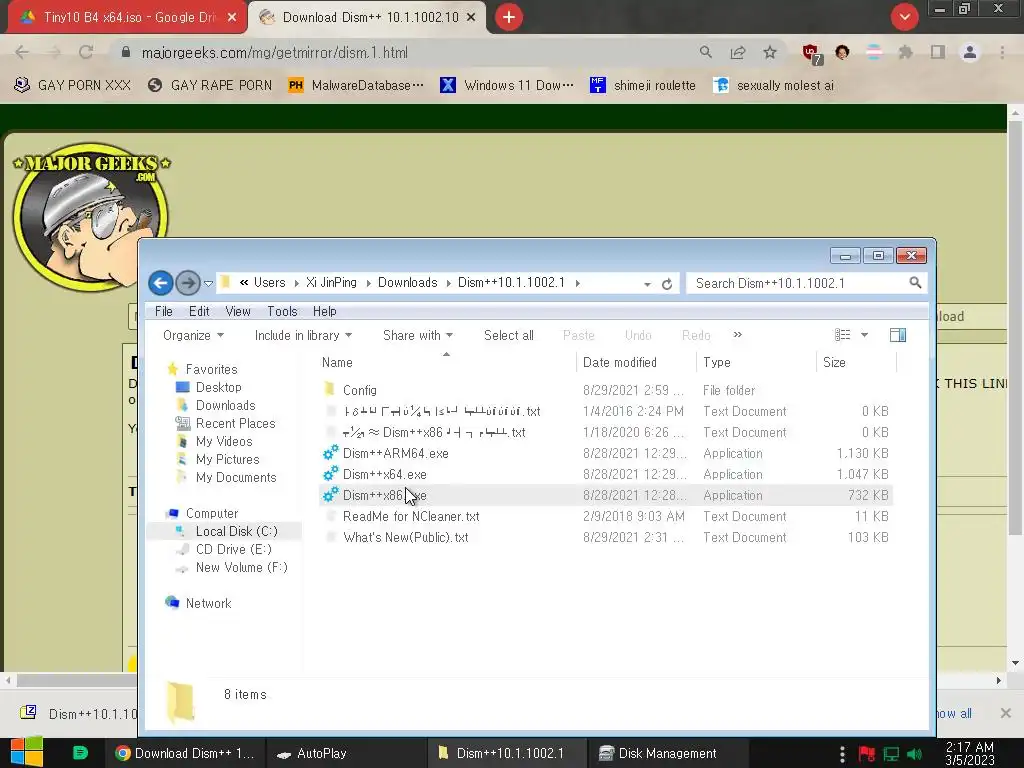Open the View menu in Explorer
This screenshot has height=768, width=1024.
pyautogui.click(x=238, y=312)
